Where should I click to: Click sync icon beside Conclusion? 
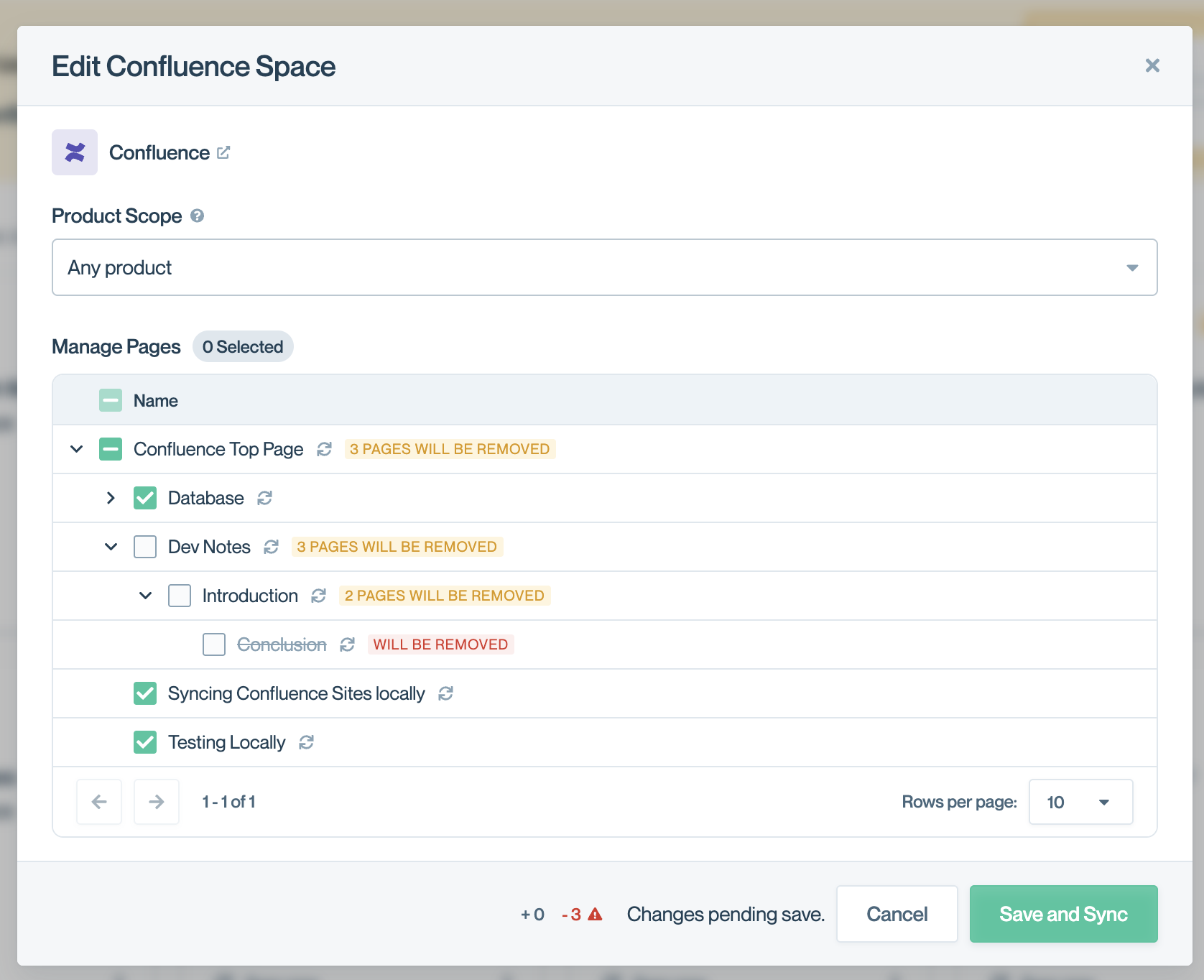[x=348, y=644]
